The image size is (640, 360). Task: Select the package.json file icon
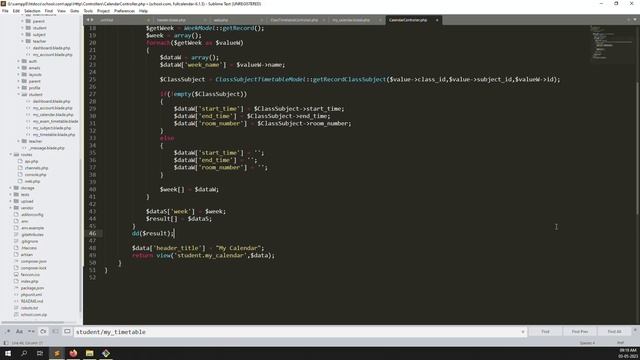16,288
